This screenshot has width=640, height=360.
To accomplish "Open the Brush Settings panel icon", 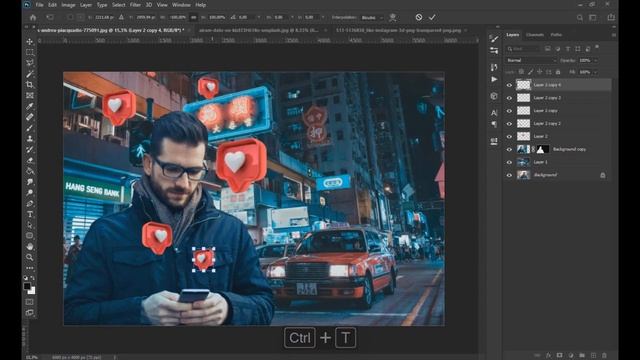I will (494, 39).
